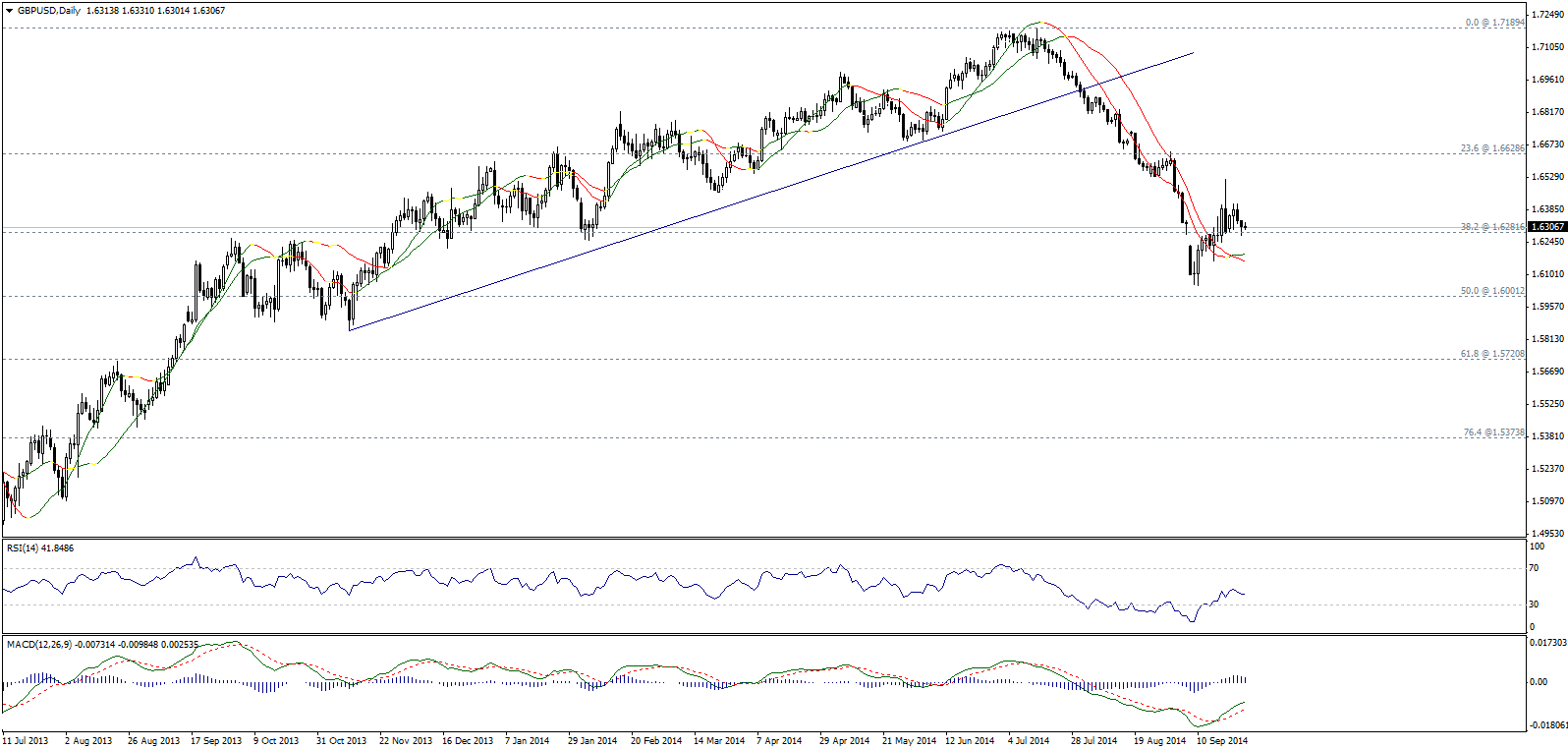
Task: Click the 19 Aug 2014 date label
Action: (1159, 741)
